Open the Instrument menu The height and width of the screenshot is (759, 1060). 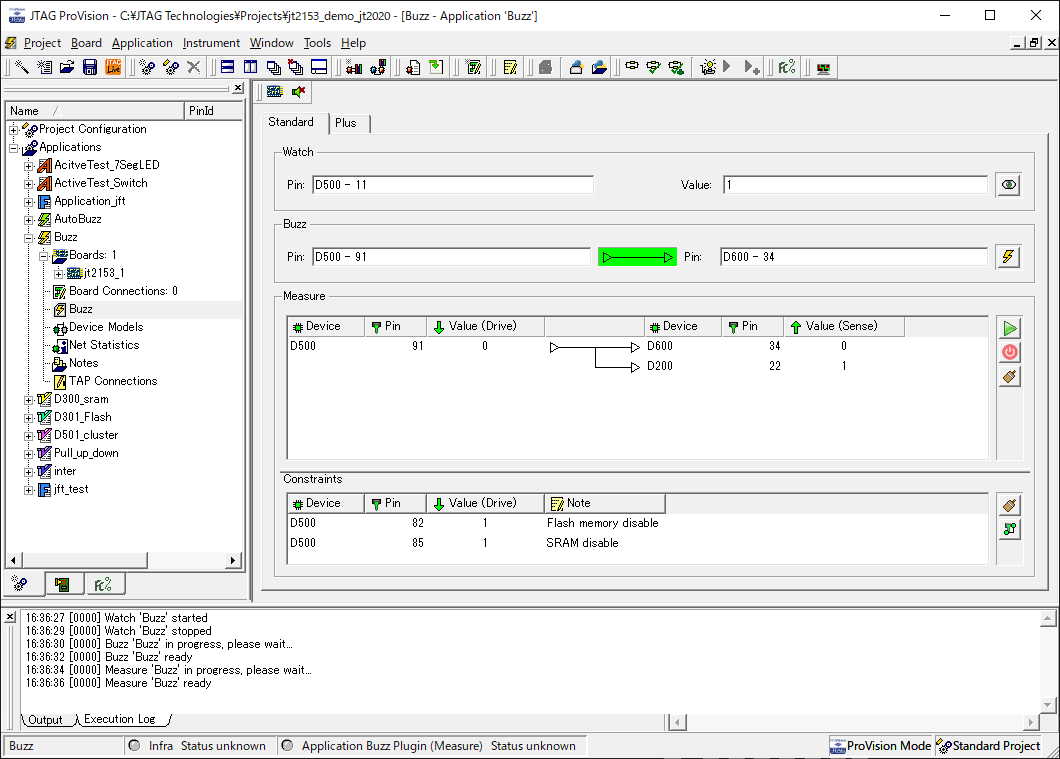(211, 43)
